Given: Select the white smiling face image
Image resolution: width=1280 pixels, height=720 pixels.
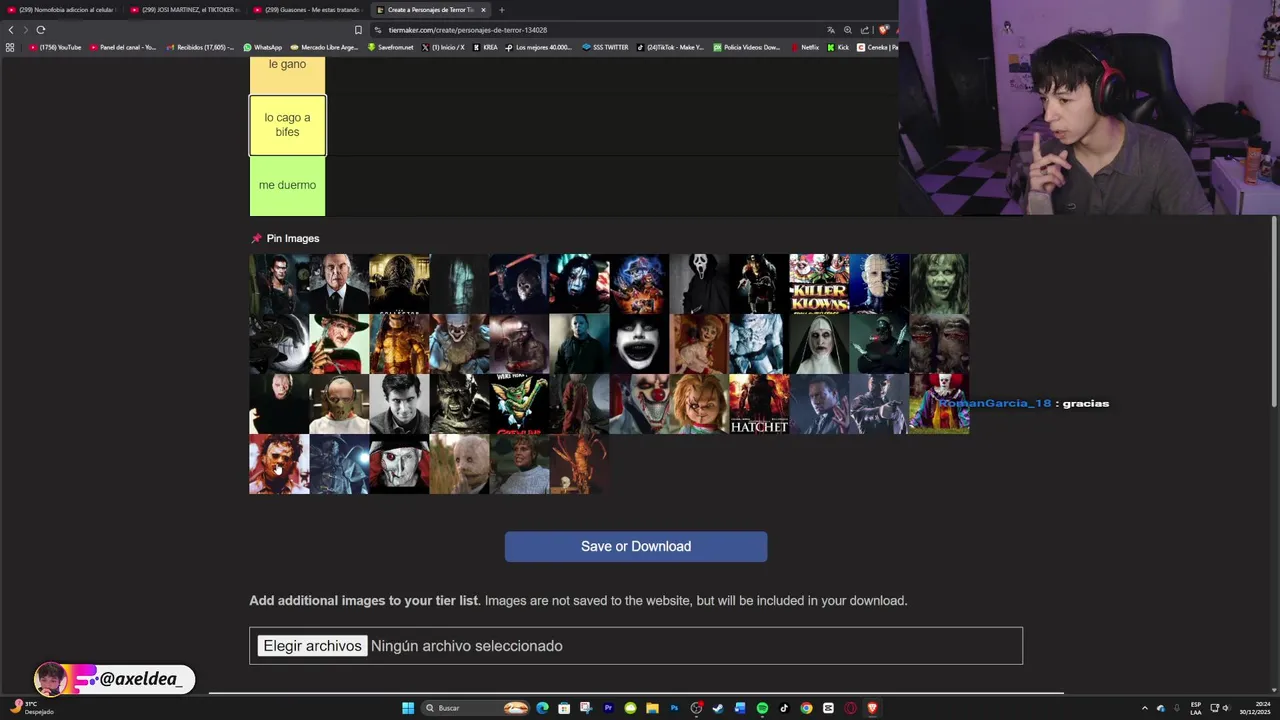Looking at the screenshot, I should click(x=639, y=344).
